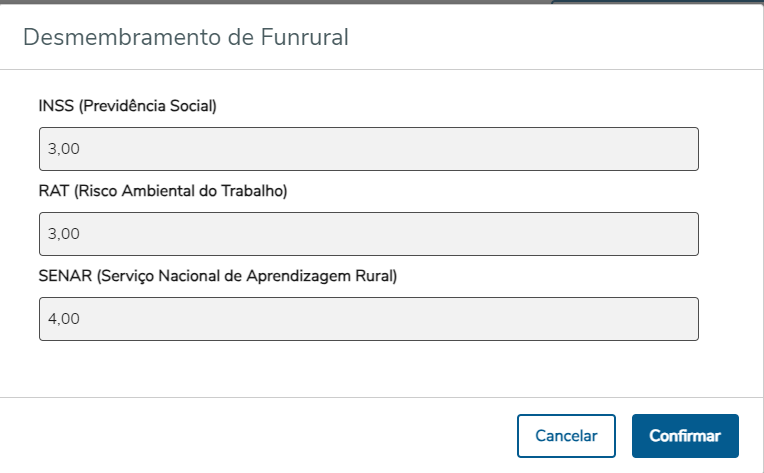Click the 3,00 value under RAT

[x=63, y=234]
